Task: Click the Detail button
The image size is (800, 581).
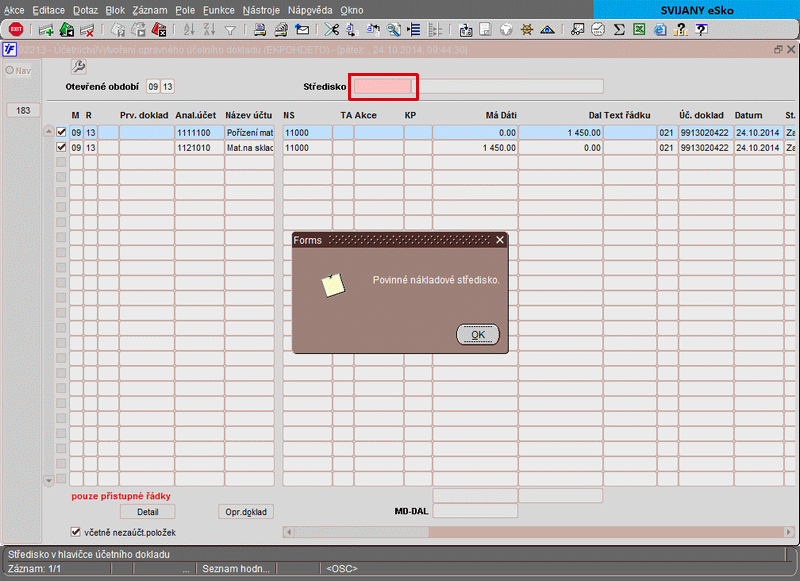Action: [x=148, y=512]
